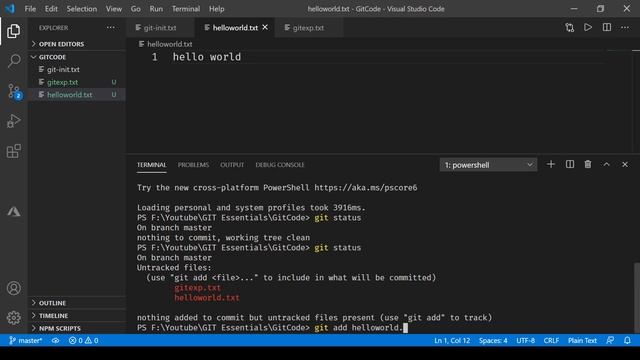
Task: Open the Extensions view
Action: [x=13, y=151]
